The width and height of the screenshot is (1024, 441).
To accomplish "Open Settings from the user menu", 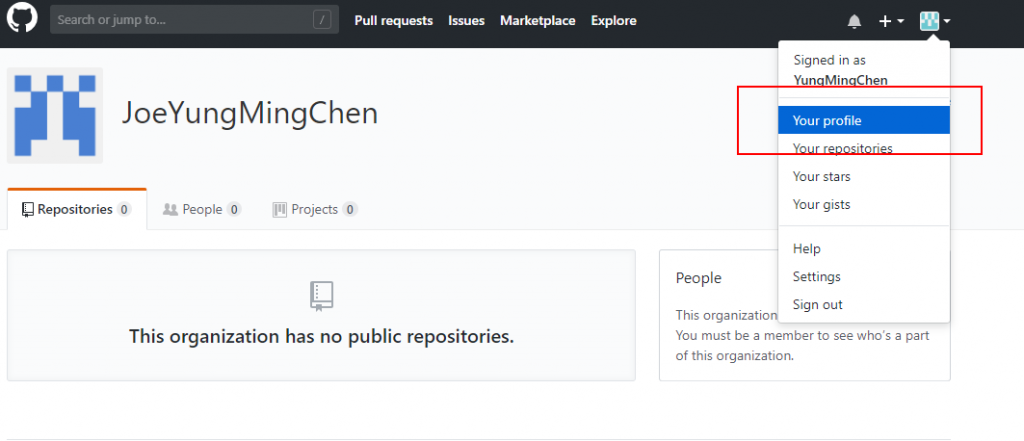I will [864, 276].
